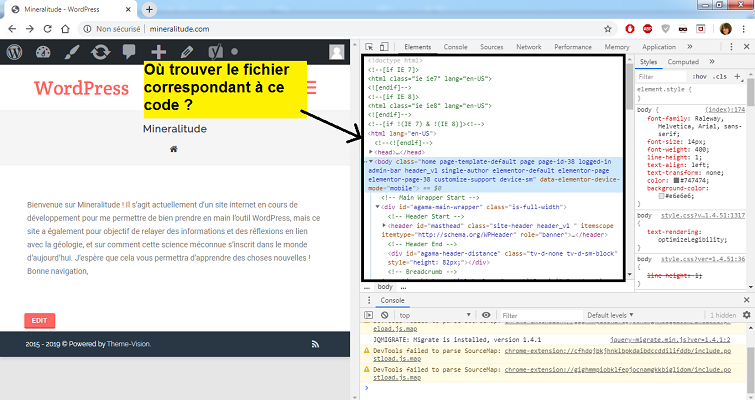755x400 pixels.
Task: Expand the head element node
Action: click(371, 152)
